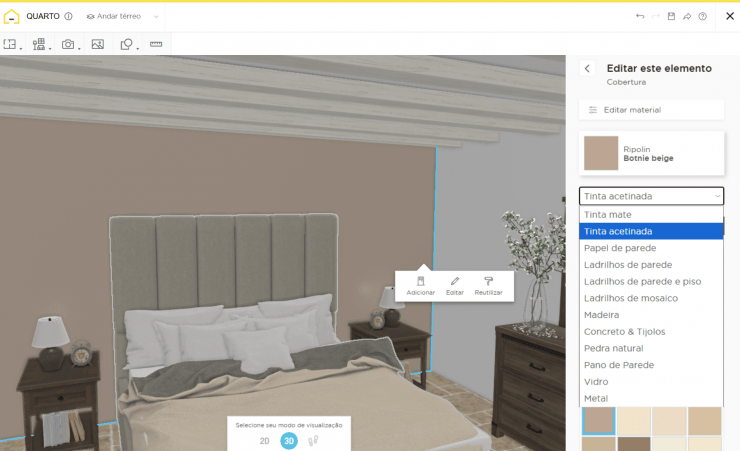Switch to first-person walk view mode

[313, 441]
